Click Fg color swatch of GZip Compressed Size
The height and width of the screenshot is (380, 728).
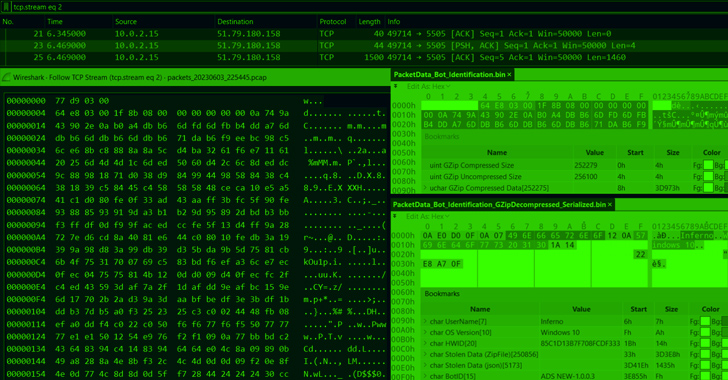[708, 165]
